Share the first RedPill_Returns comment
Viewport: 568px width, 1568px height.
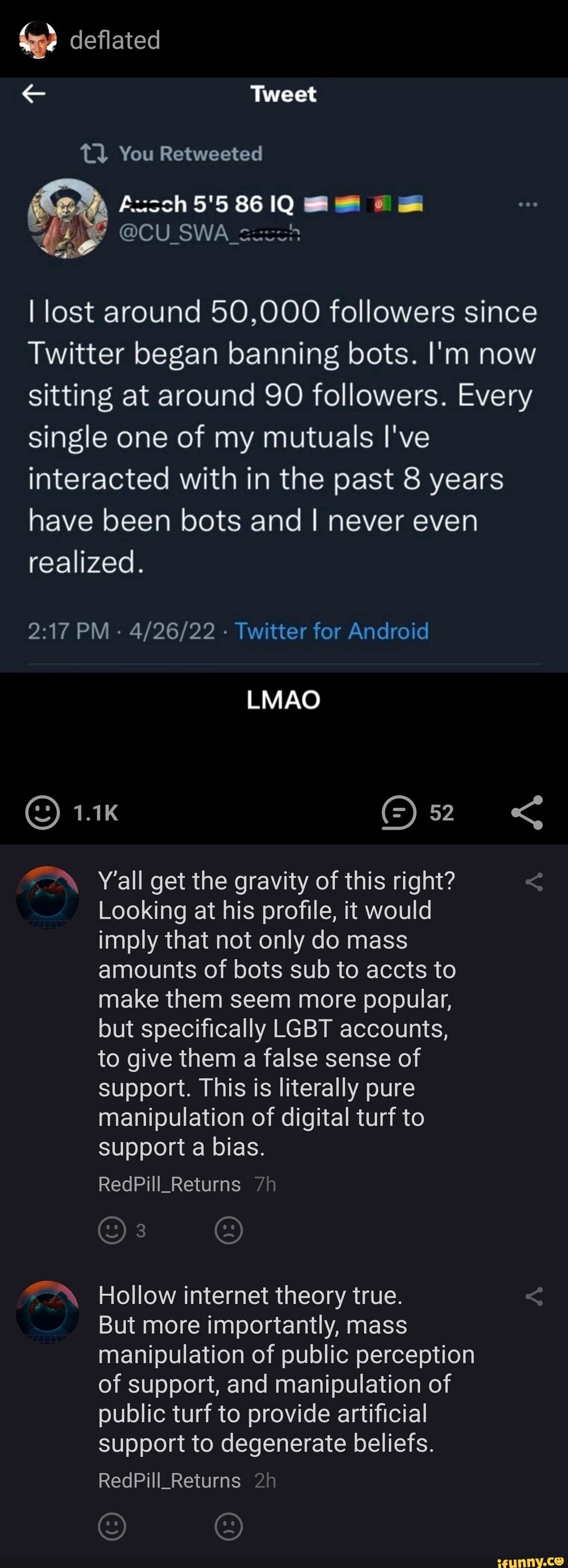click(534, 882)
